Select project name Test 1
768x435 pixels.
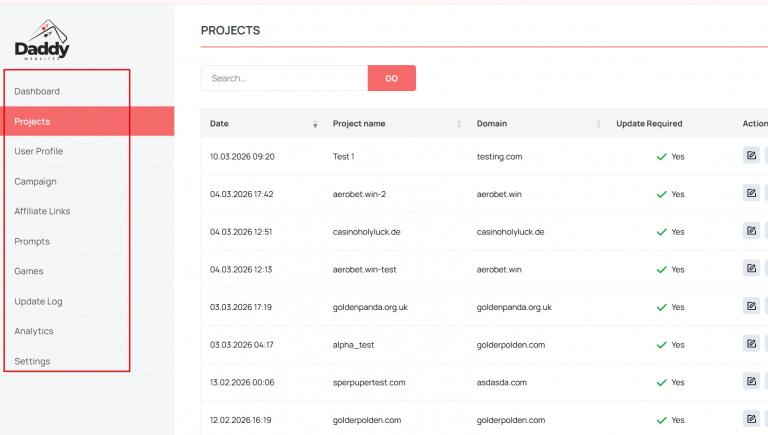pos(343,157)
